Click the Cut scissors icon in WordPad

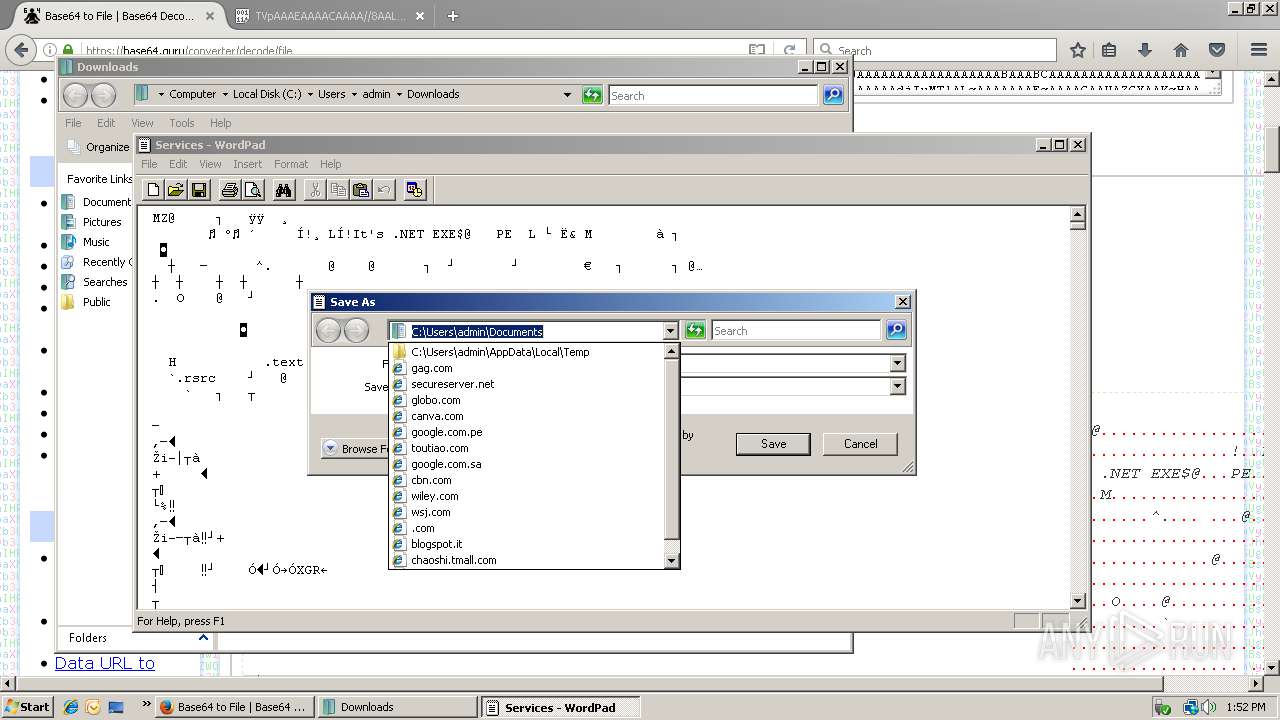[315, 190]
